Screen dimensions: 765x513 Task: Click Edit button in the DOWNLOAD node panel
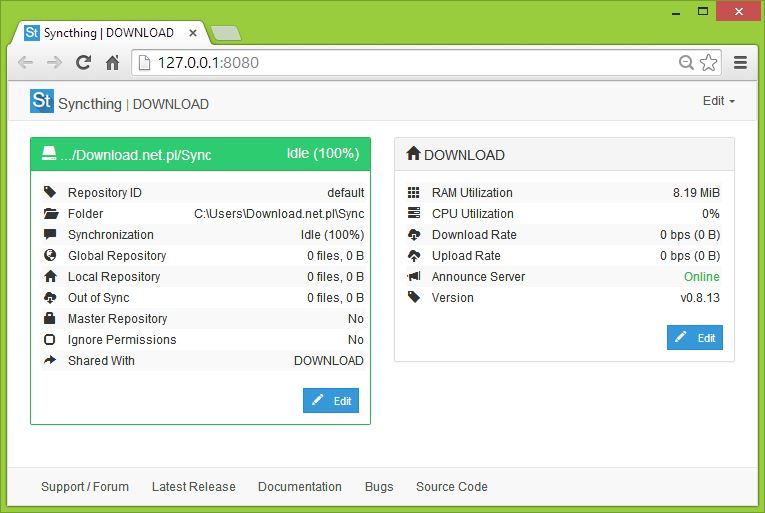click(695, 337)
